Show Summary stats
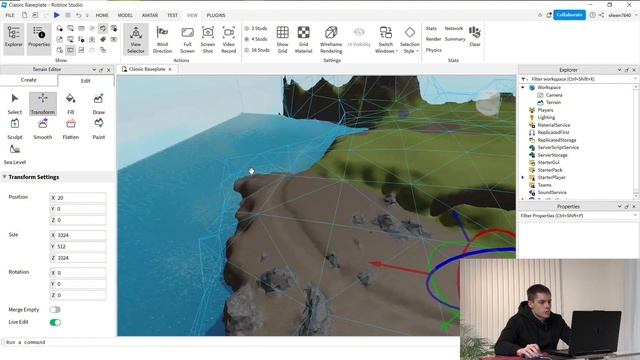The width and height of the screenshot is (640, 360). point(455,39)
